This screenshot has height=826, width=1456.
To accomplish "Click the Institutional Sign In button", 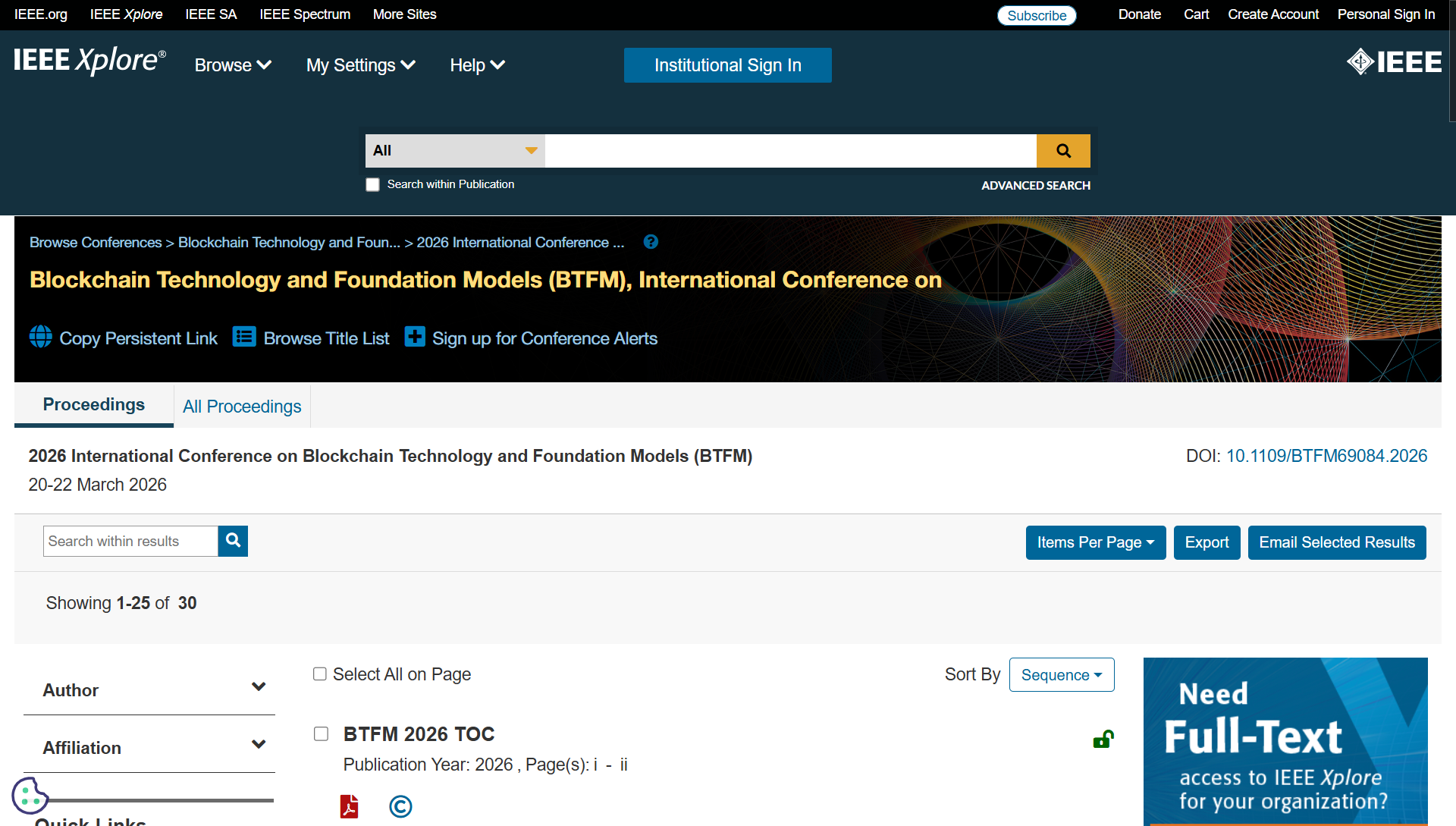I will 727,65.
